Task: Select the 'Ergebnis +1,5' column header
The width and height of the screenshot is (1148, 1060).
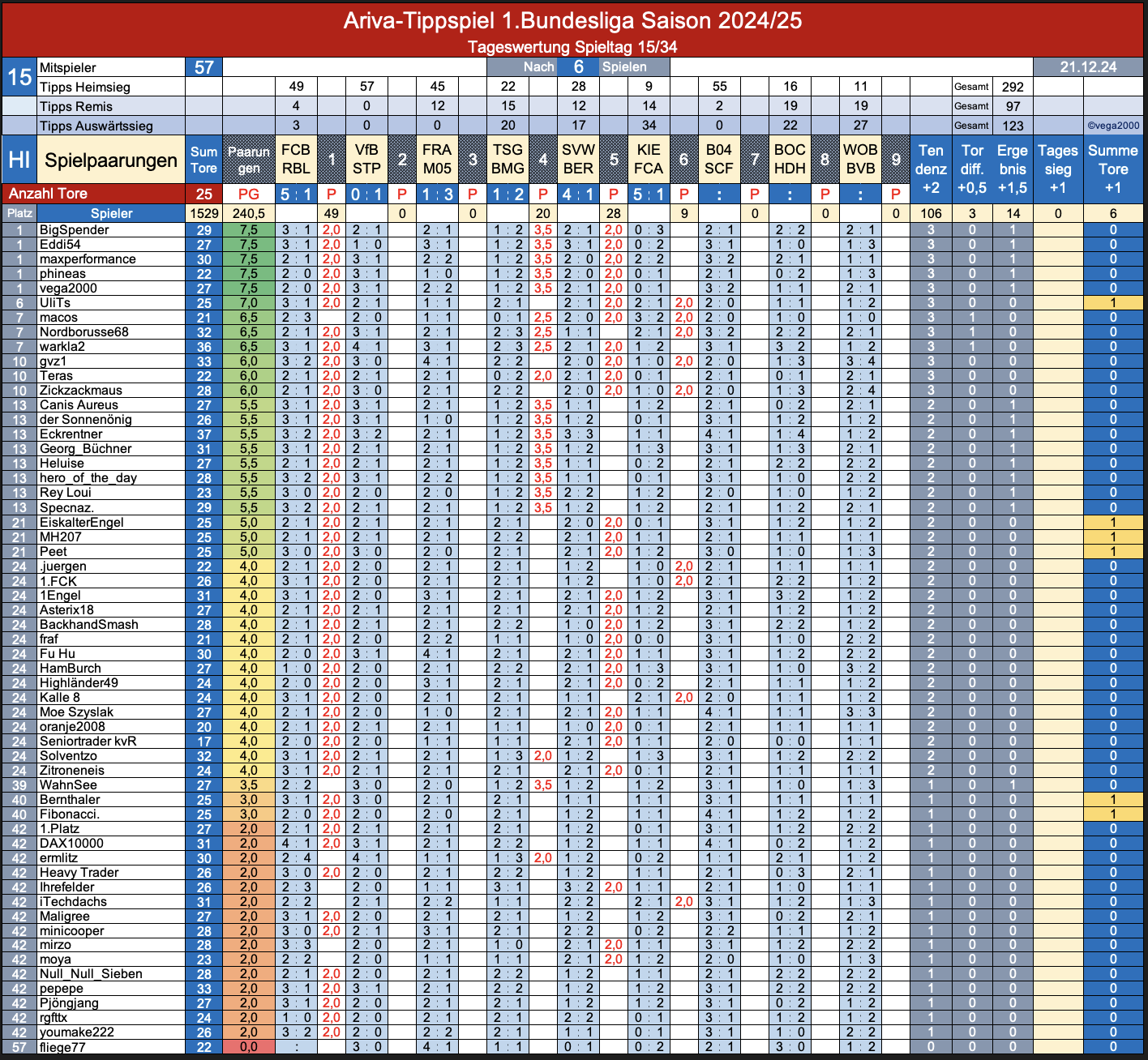Action: point(1013,169)
